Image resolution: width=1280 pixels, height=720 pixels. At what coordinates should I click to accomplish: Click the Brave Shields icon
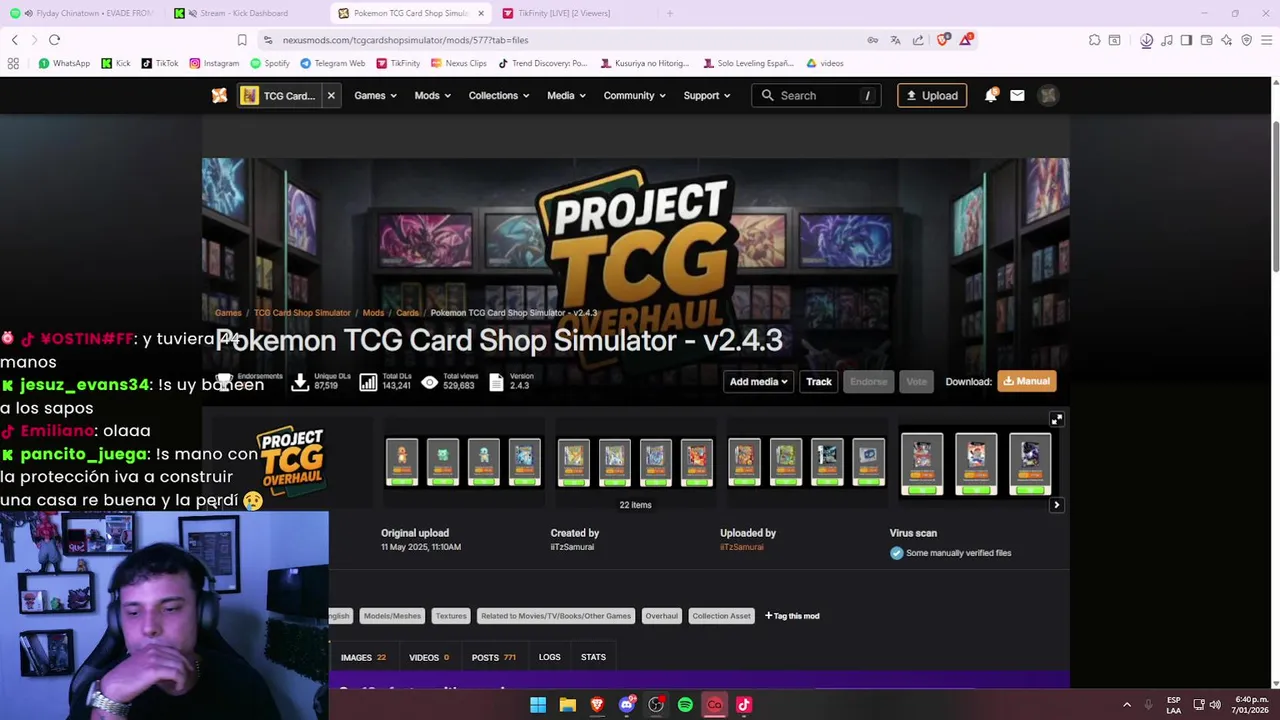point(943,40)
